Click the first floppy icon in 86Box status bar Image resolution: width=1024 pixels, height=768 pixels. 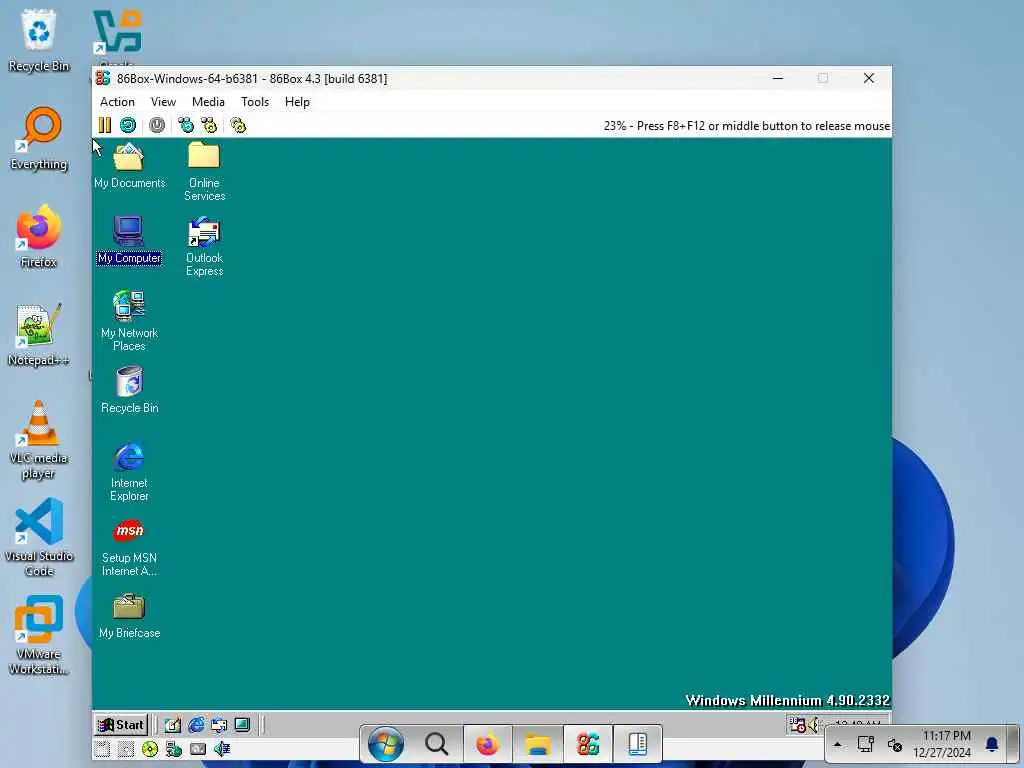tap(102, 748)
